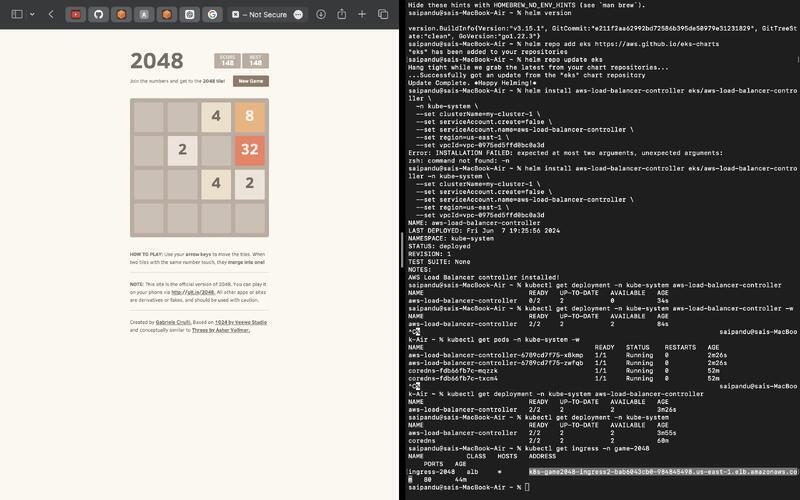This screenshot has width=800, height=500.
Task: Click 'zsh: command not found: -n' line
Action: pos(459,160)
